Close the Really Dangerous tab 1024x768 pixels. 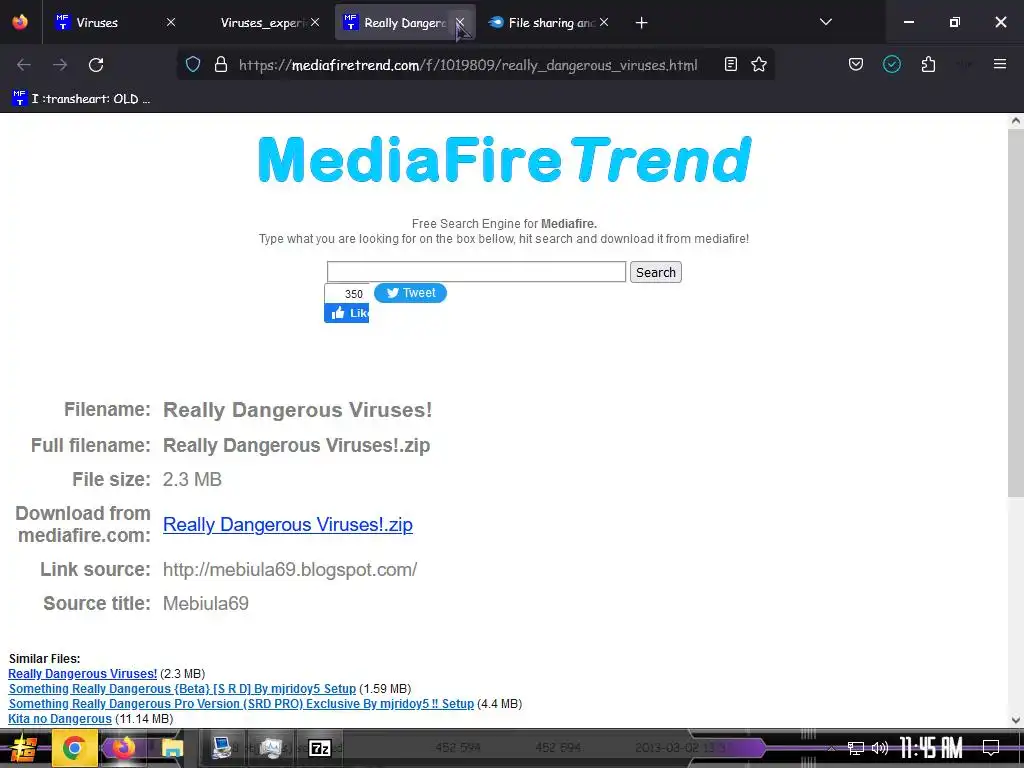coord(460,22)
